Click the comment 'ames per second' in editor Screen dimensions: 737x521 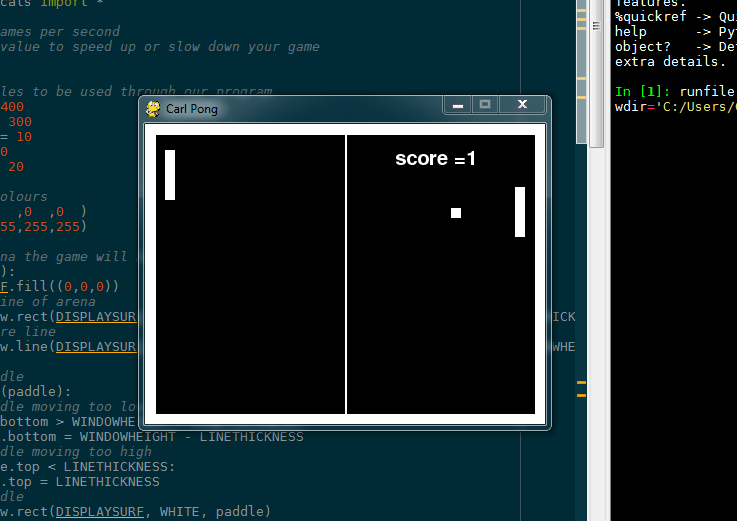(x=60, y=32)
